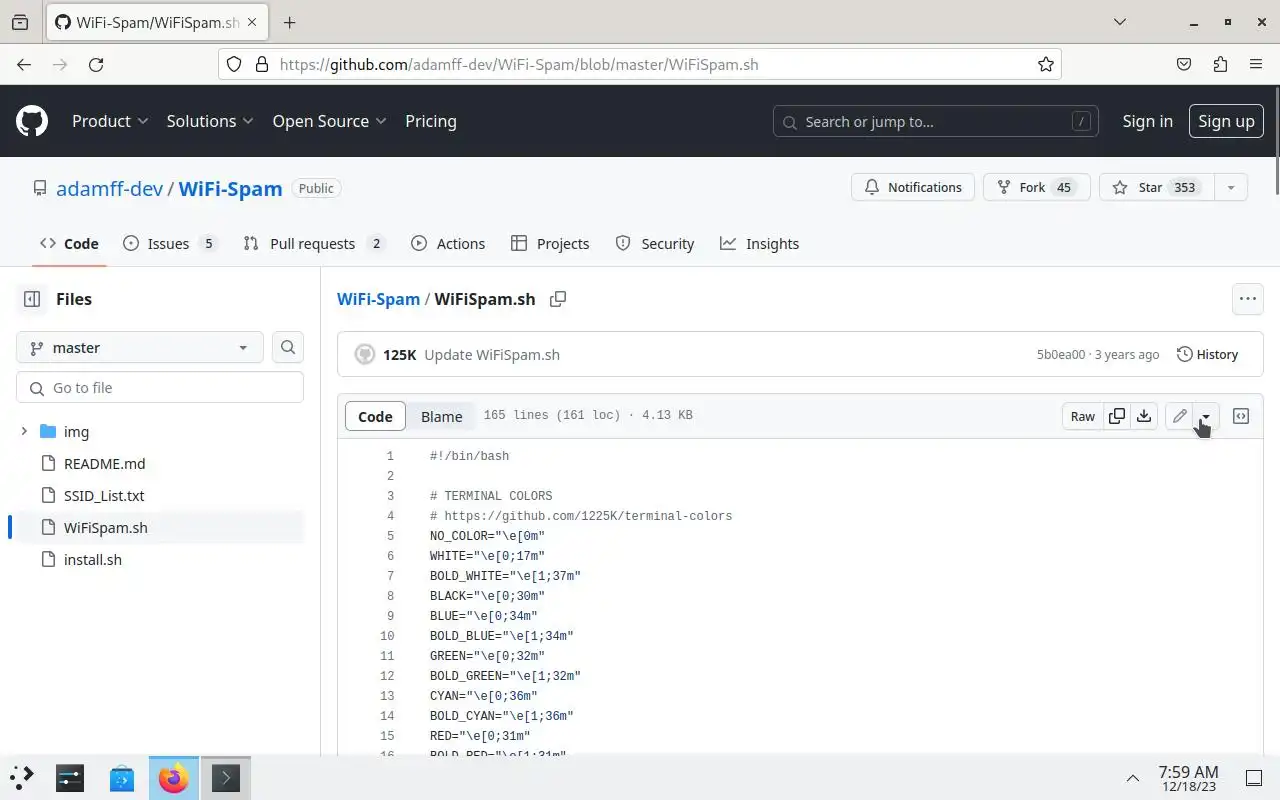Open the symbols panel icon
Screen dimensions: 1280x800
click(1241, 416)
